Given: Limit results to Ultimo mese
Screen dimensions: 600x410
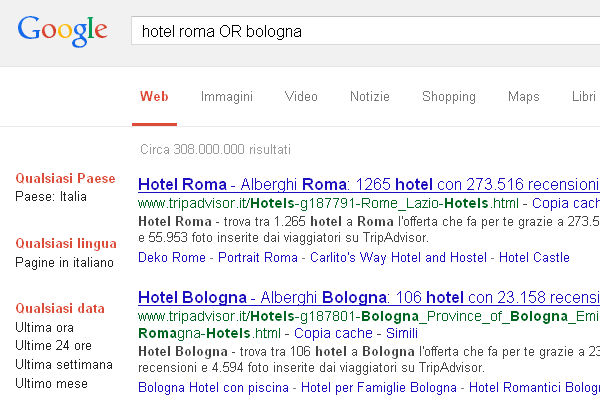Looking at the screenshot, I should tap(50, 383).
